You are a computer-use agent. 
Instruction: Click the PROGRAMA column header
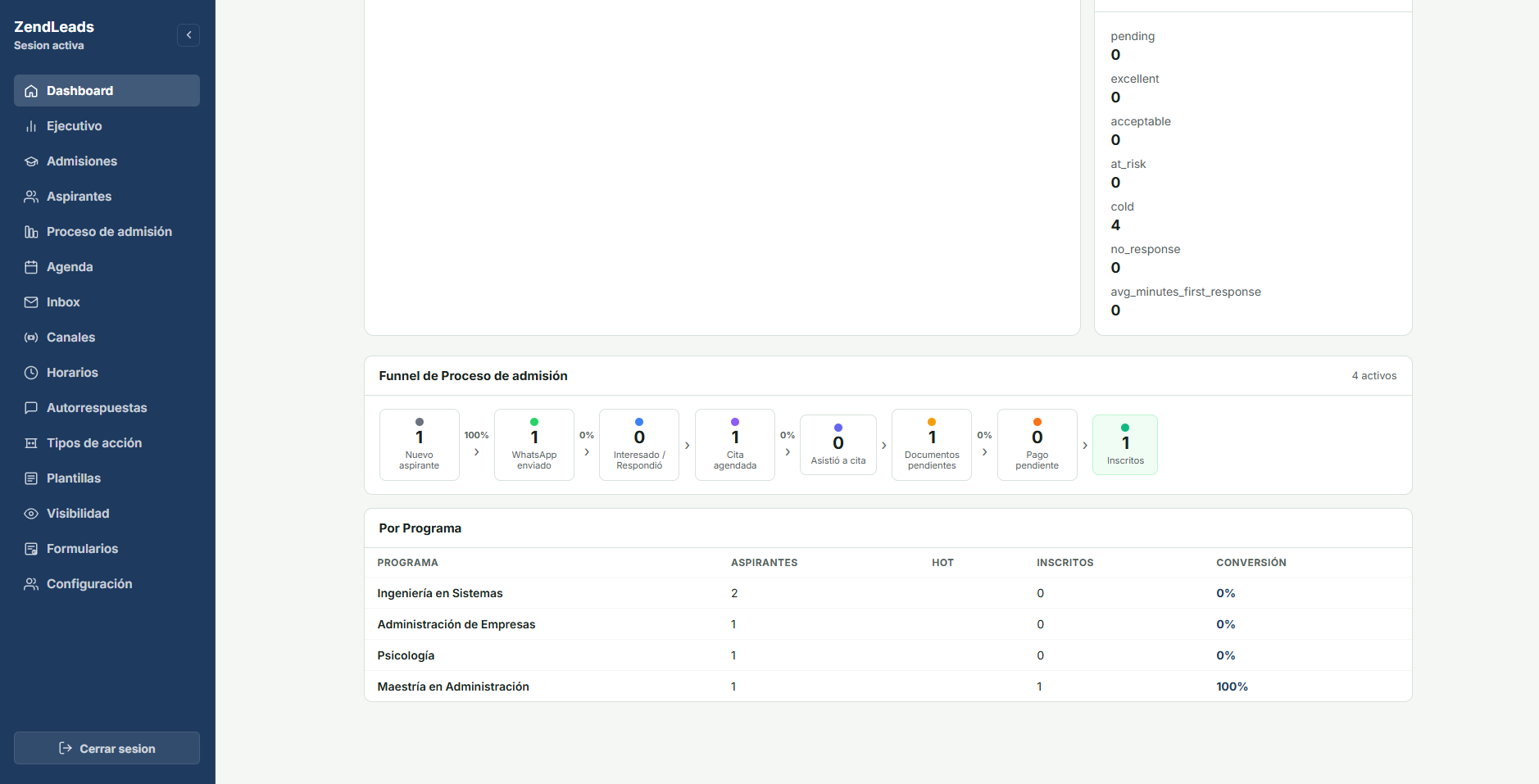click(x=407, y=563)
